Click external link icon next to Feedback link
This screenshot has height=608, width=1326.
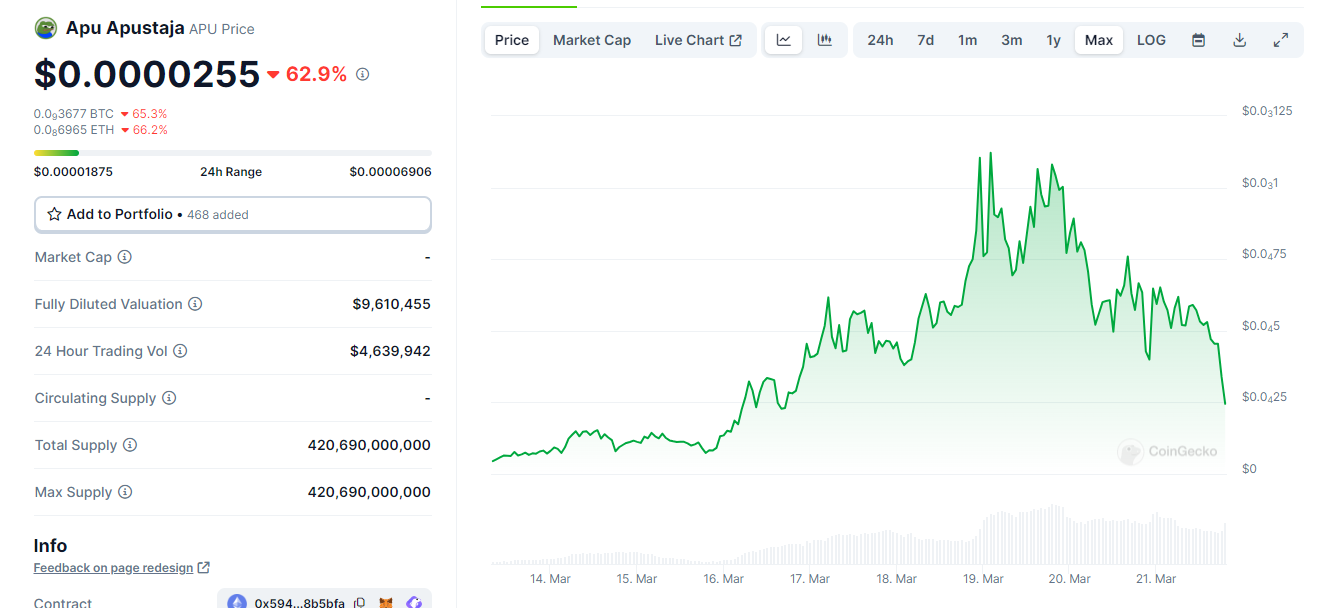tap(204, 568)
